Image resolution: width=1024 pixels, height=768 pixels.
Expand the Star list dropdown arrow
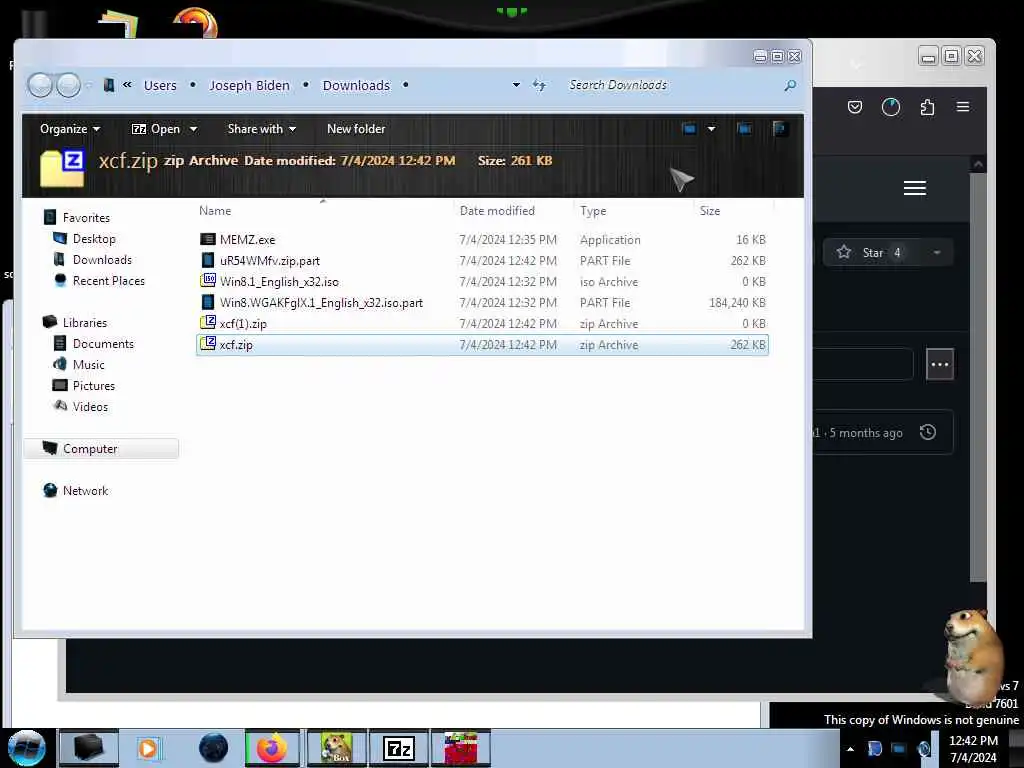tap(936, 253)
